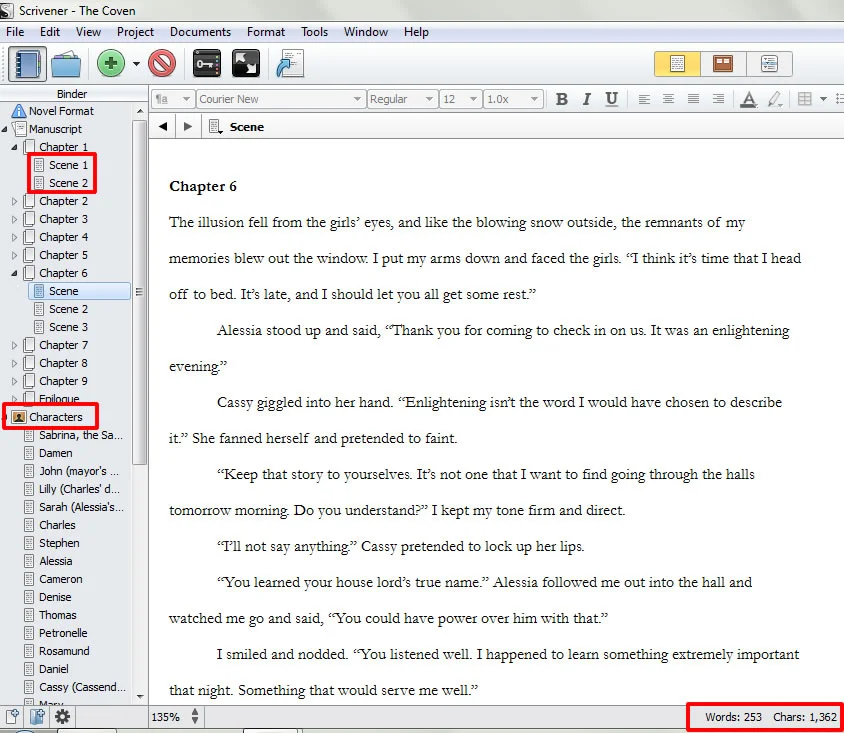Go forward in editor history

pos(188,126)
